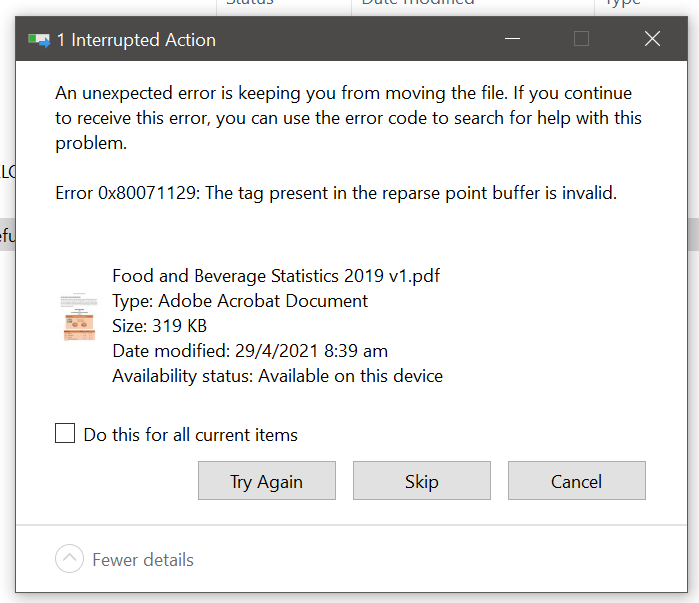Click the 'Status' column header behind dialog
The height and width of the screenshot is (603, 699).
pyautogui.click(x=250, y=3)
